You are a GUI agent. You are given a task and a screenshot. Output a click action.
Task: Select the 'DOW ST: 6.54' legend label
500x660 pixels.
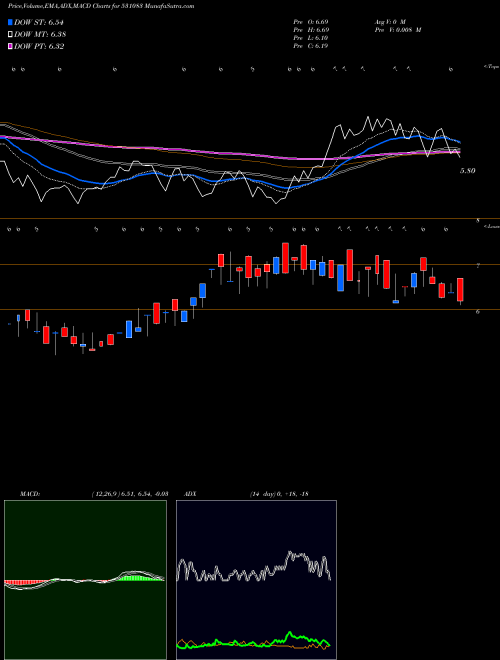pyautogui.click(x=39, y=22)
